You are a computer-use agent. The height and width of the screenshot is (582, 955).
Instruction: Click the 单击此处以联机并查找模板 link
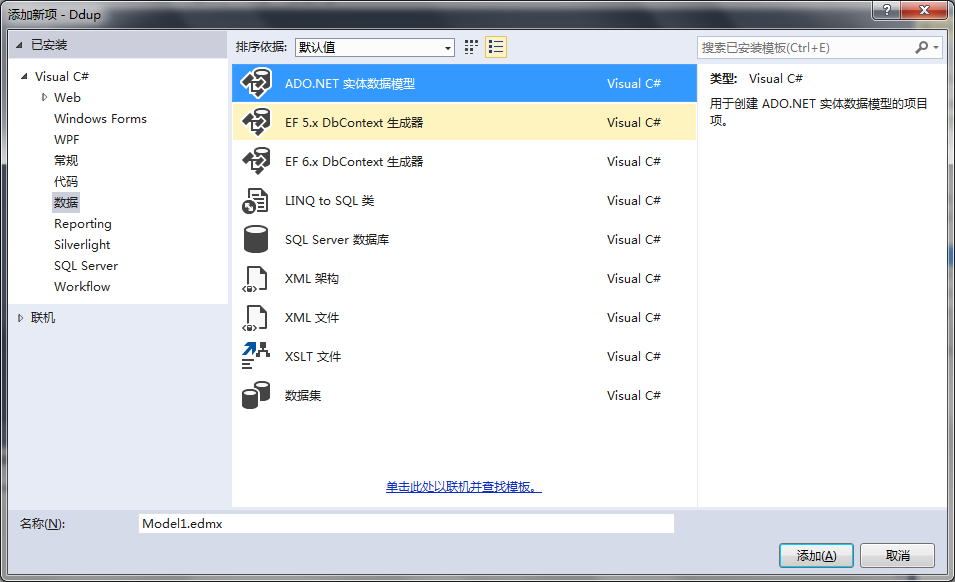[x=463, y=486]
